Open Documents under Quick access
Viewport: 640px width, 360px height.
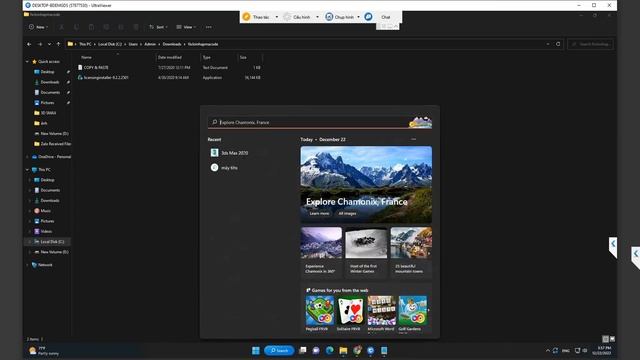click(x=50, y=93)
